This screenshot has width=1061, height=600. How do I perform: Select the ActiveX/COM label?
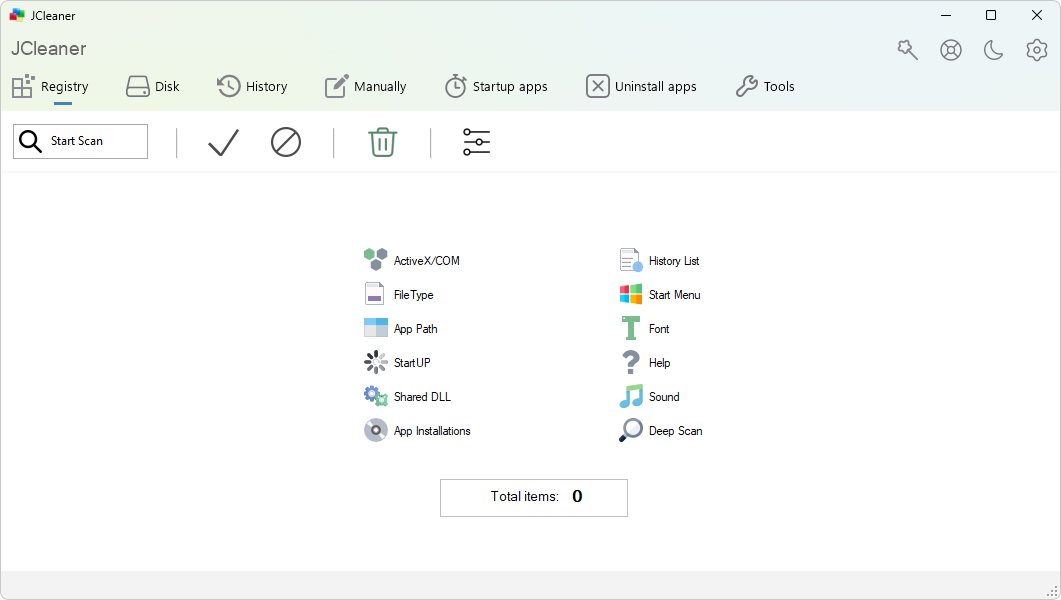(426, 260)
